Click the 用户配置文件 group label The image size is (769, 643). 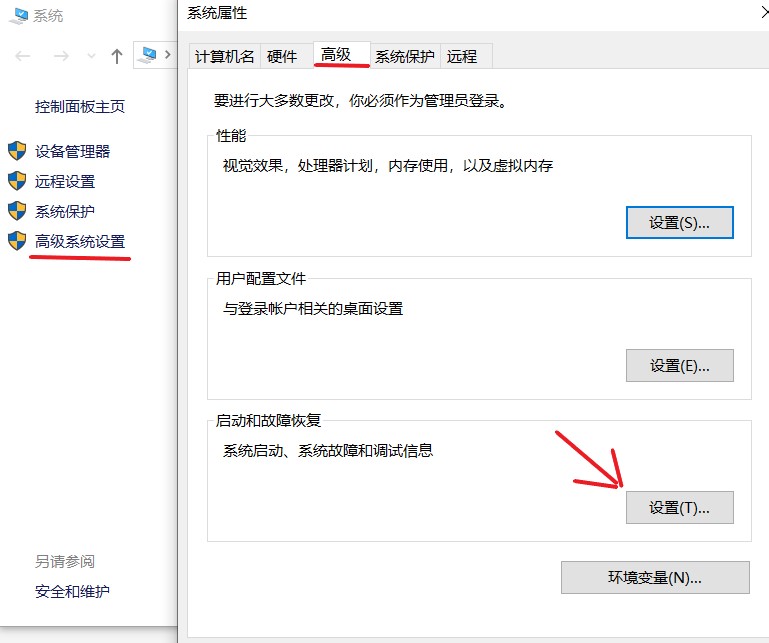[x=261, y=279]
